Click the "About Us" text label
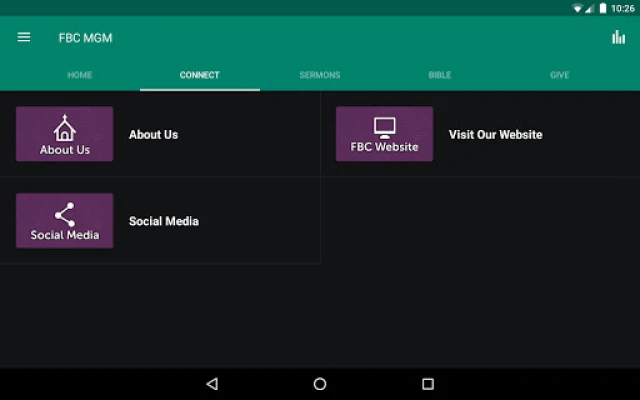640x400 pixels. coord(153,134)
